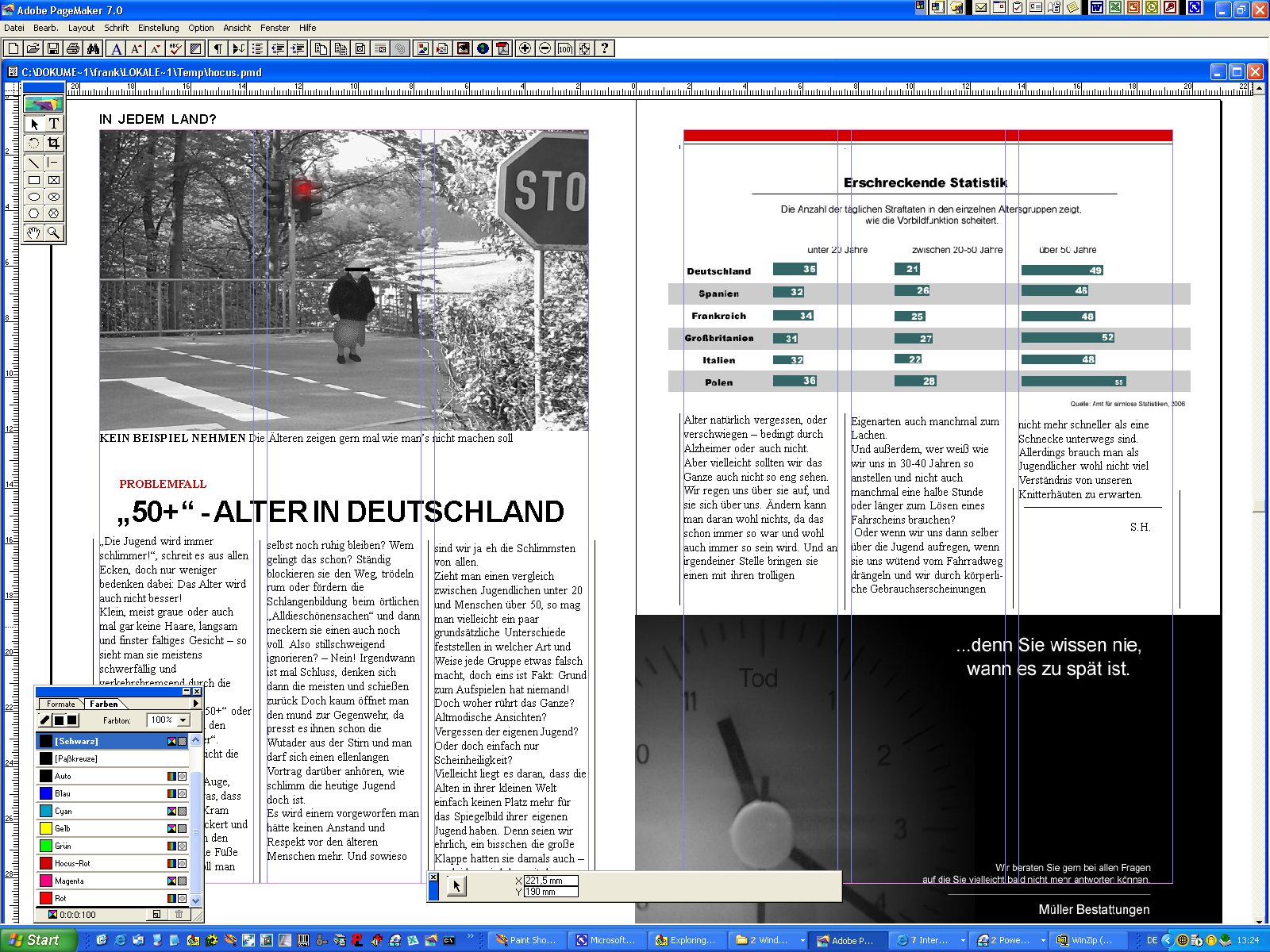Open the Farben panel flyout menu arrow

pos(196,704)
